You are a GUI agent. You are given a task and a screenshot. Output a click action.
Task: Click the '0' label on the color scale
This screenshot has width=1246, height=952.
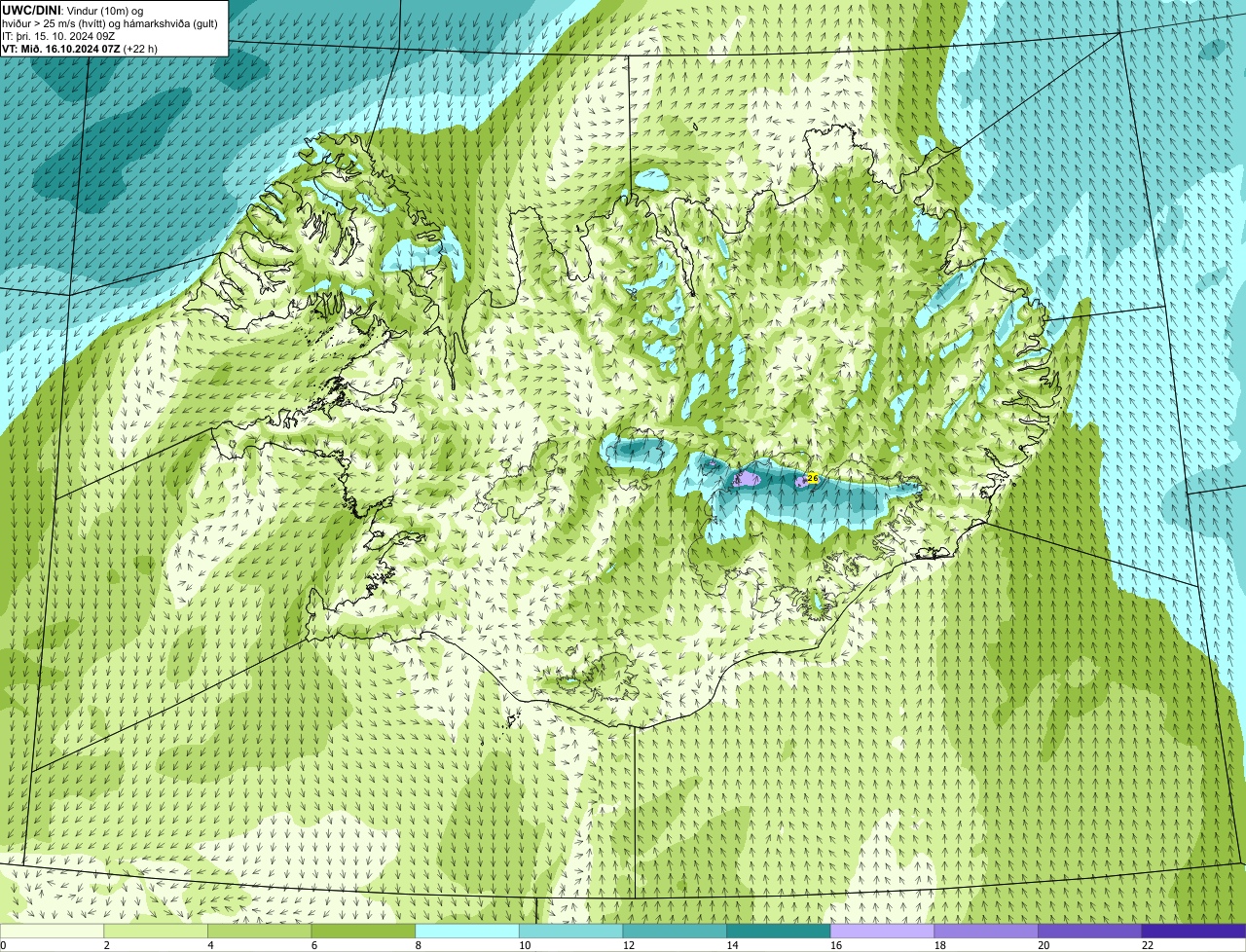(3, 945)
